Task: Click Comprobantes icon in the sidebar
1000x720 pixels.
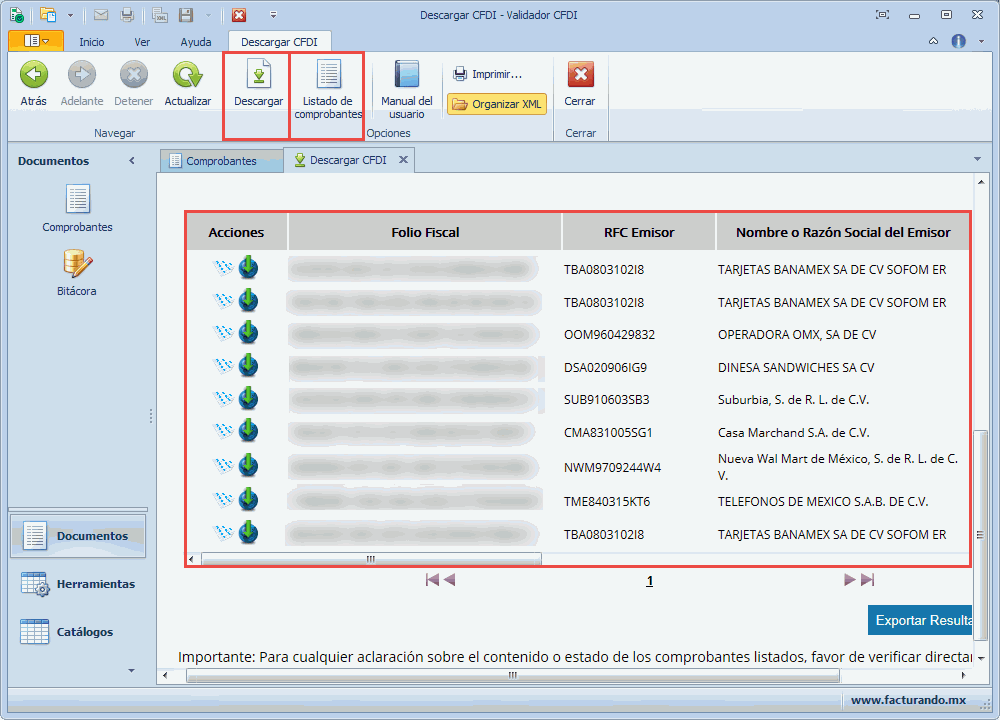Action: point(77,201)
